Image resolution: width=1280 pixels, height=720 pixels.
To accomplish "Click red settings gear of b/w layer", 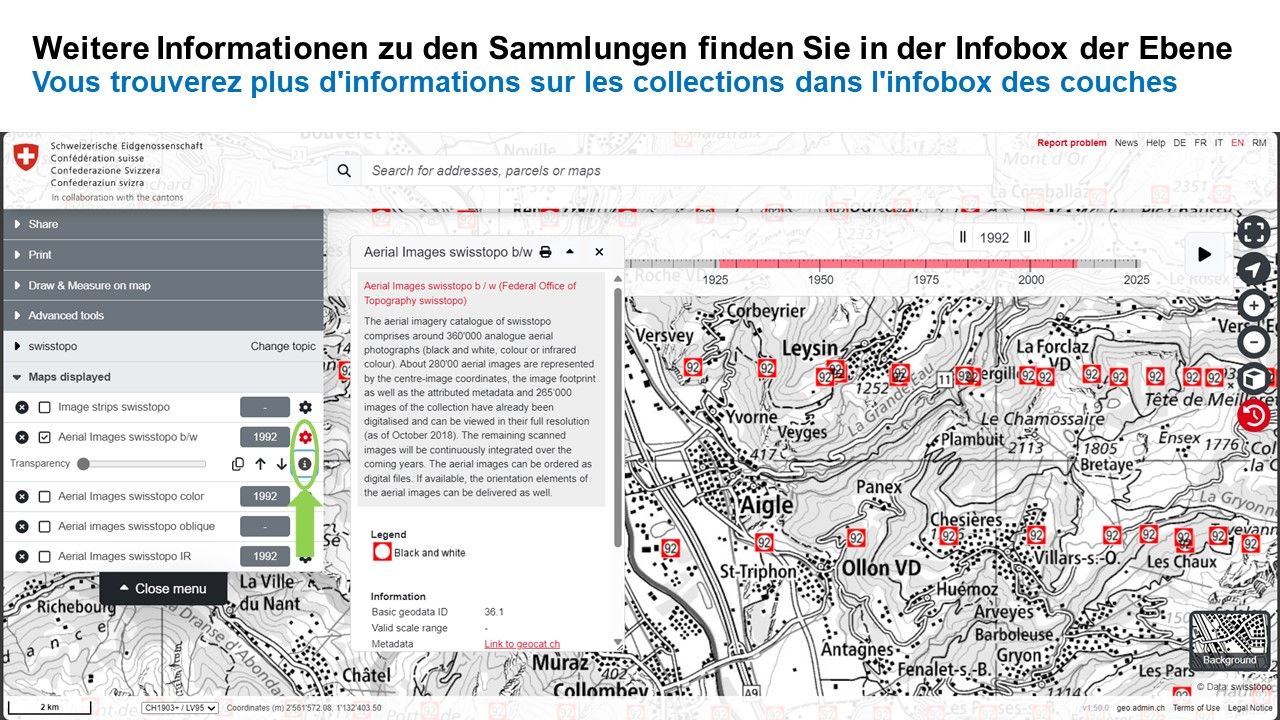I will pos(305,437).
